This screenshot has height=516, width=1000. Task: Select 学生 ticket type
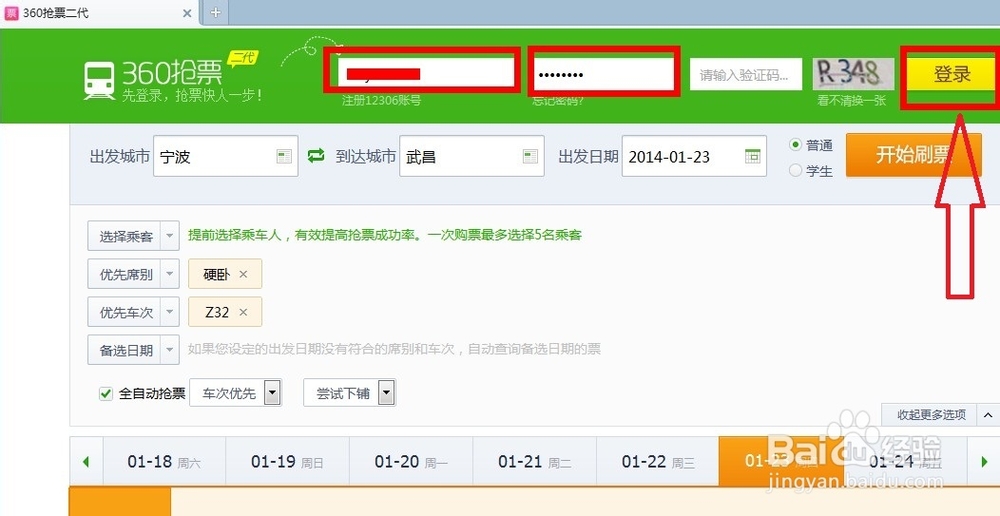pyautogui.click(x=795, y=170)
